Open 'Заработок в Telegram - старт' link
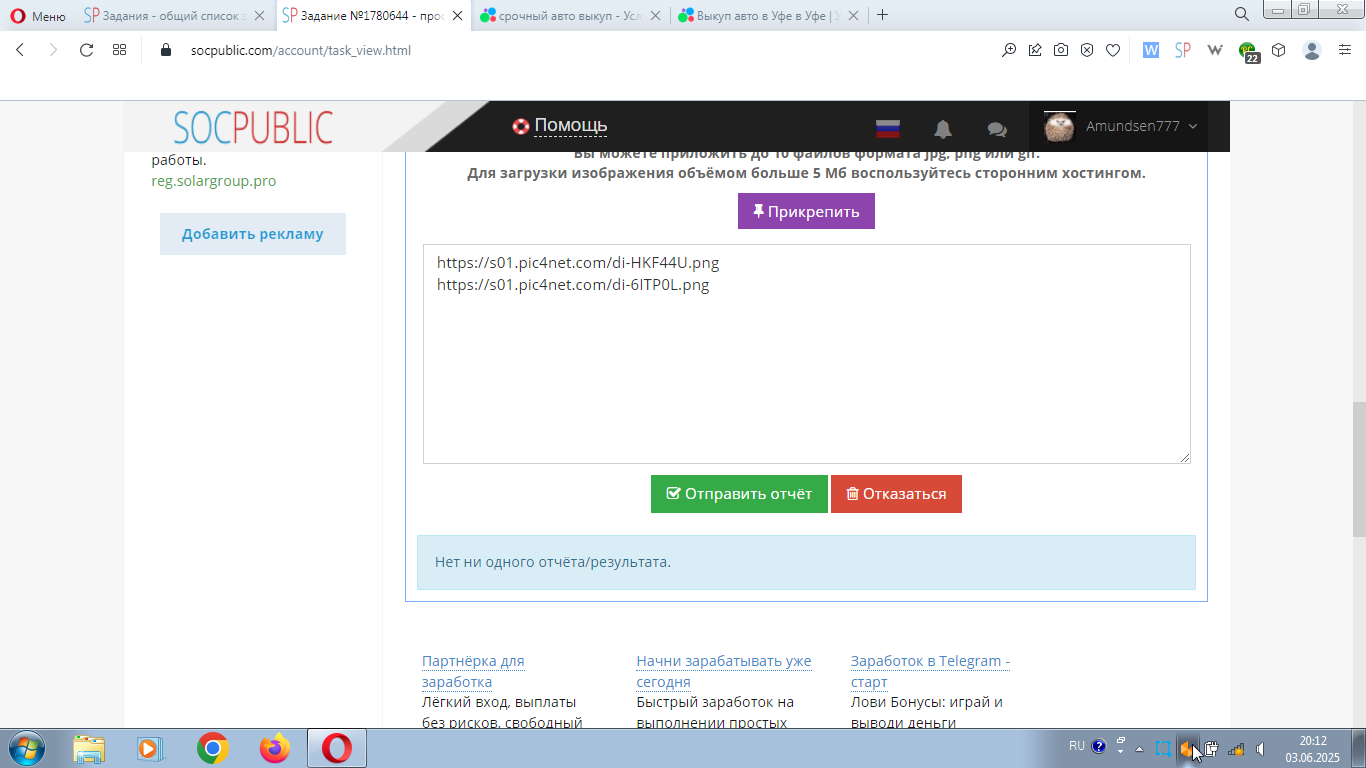Viewport: 1366px width, 768px height. [x=930, y=671]
